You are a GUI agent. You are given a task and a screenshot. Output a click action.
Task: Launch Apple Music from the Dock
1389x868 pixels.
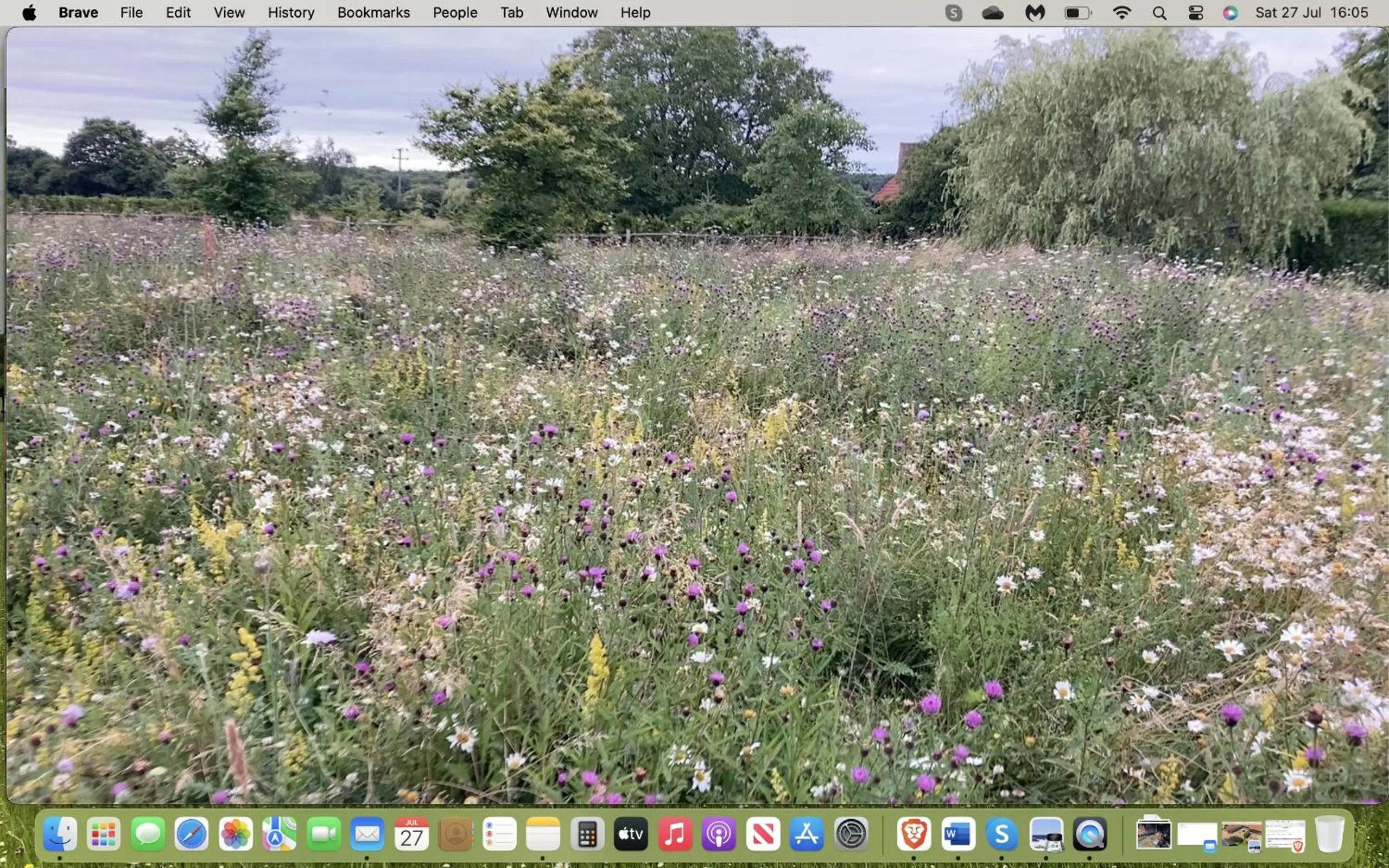pos(675,834)
